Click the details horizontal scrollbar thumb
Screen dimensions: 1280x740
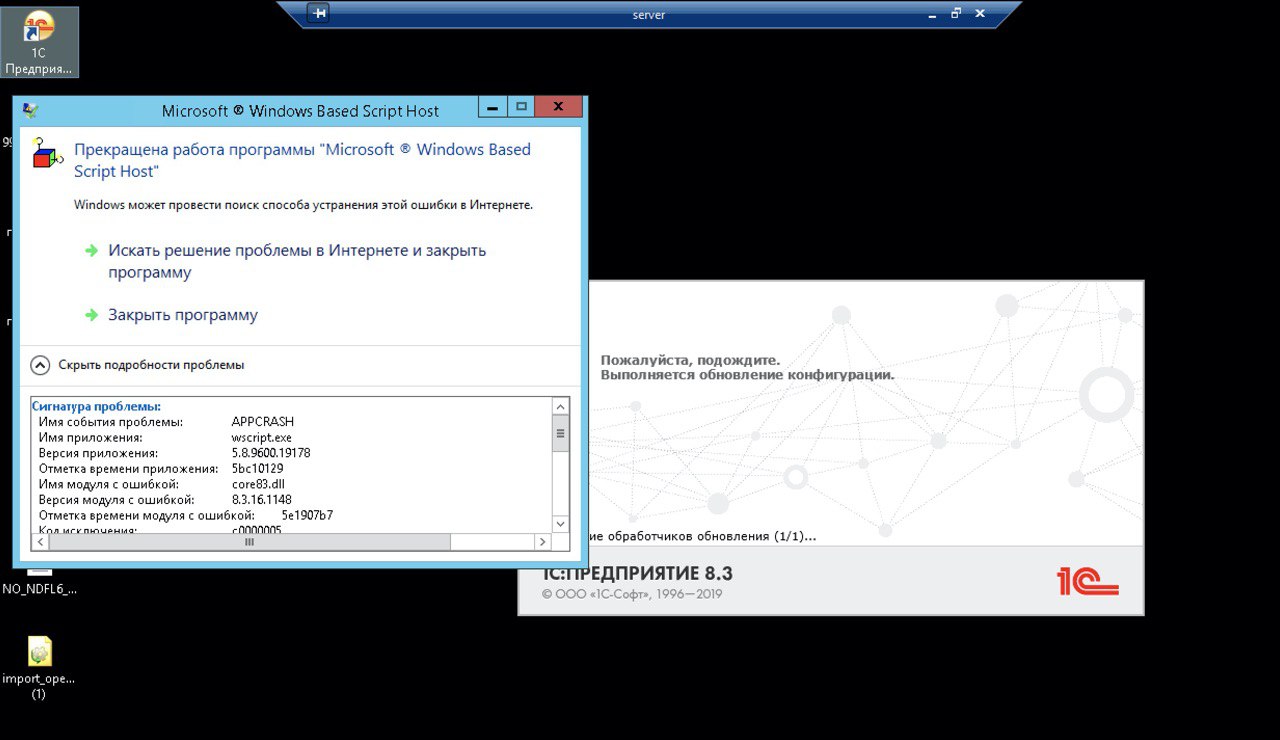pos(249,541)
